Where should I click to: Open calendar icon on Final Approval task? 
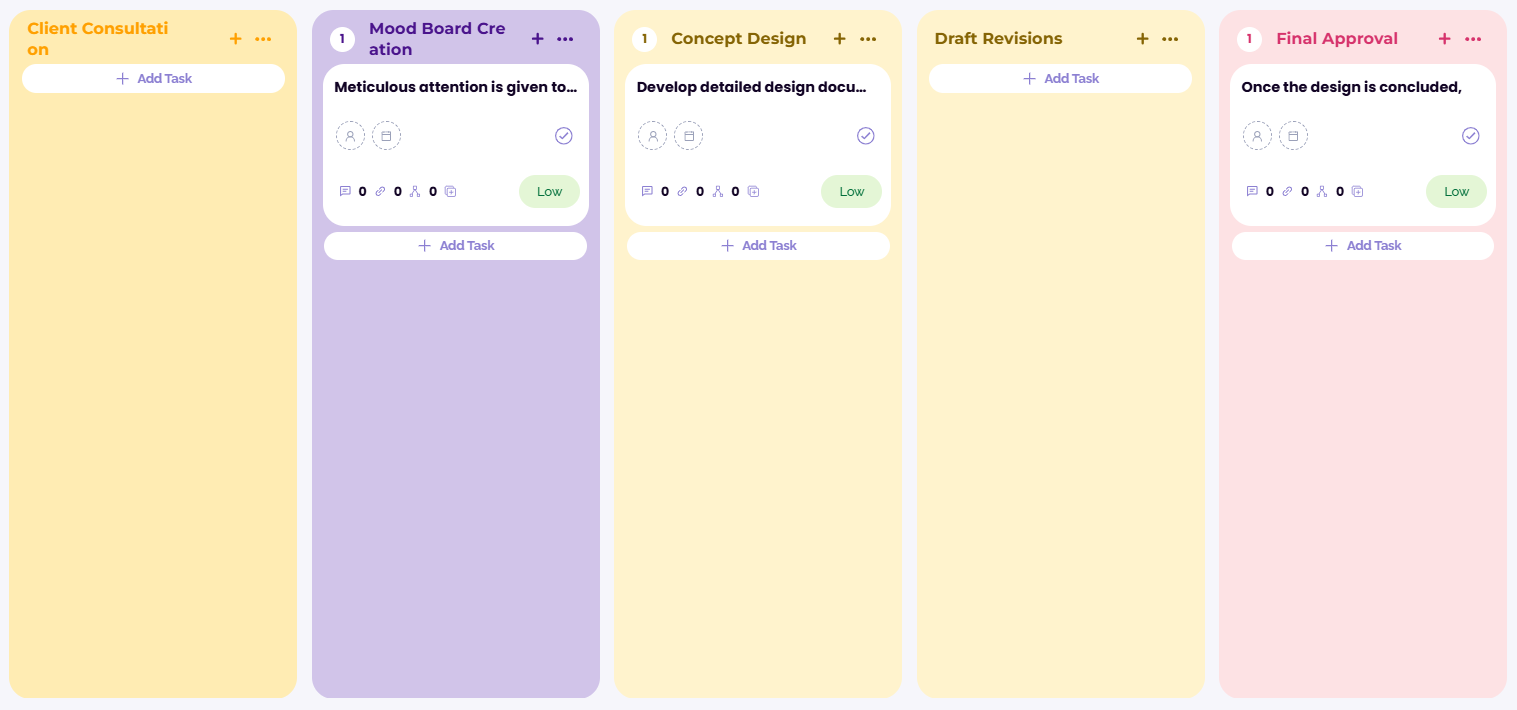point(1293,136)
